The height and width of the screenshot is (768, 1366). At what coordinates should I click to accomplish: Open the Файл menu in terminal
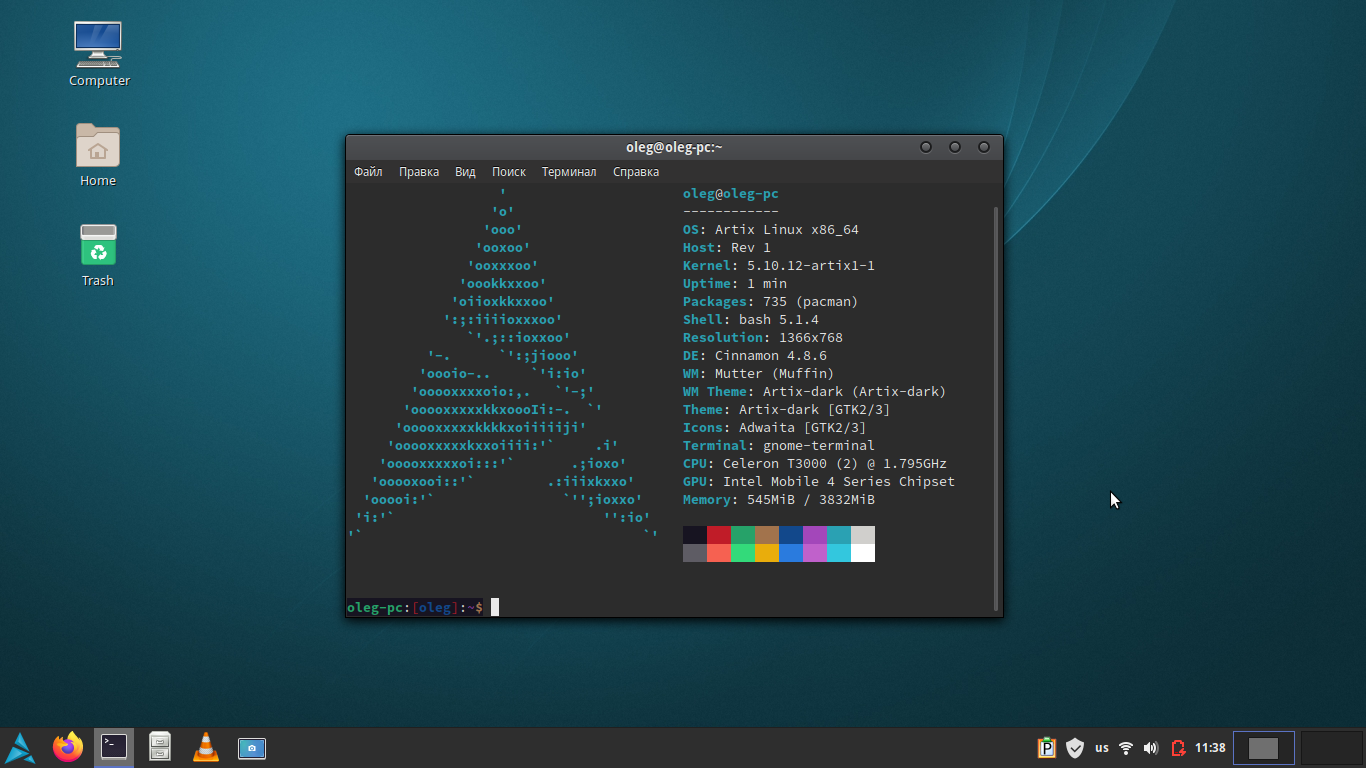pyautogui.click(x=368, y=172)
